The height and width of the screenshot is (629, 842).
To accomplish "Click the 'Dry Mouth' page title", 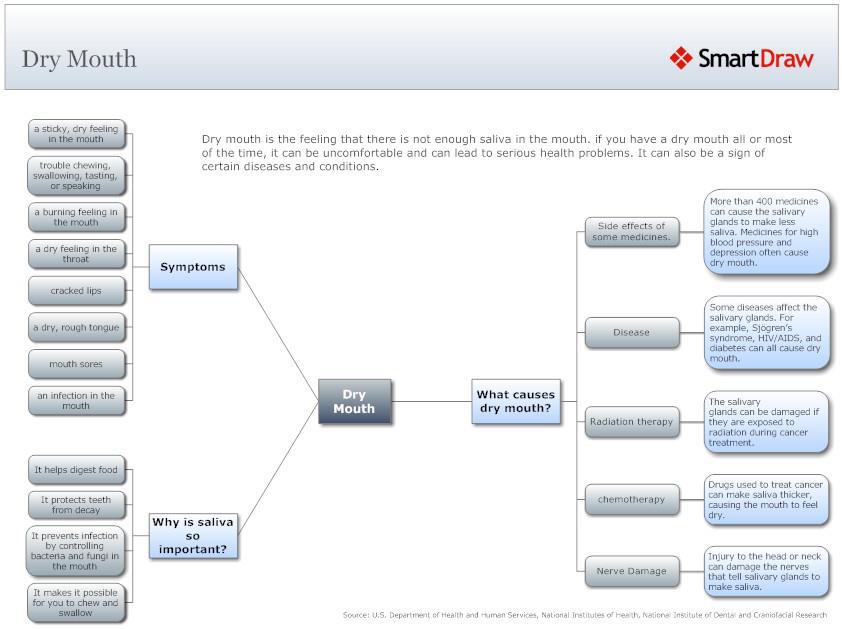I will pyautogui.click(x=79, y=59).
